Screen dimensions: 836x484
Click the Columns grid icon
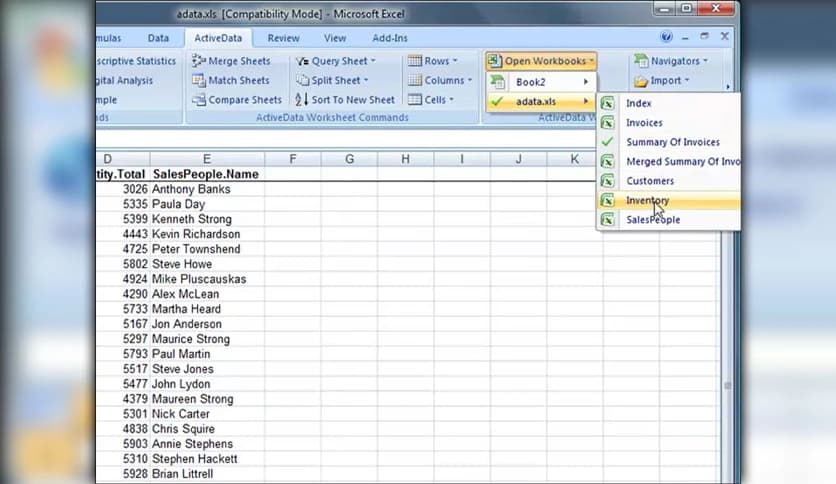tap(415, 80)
